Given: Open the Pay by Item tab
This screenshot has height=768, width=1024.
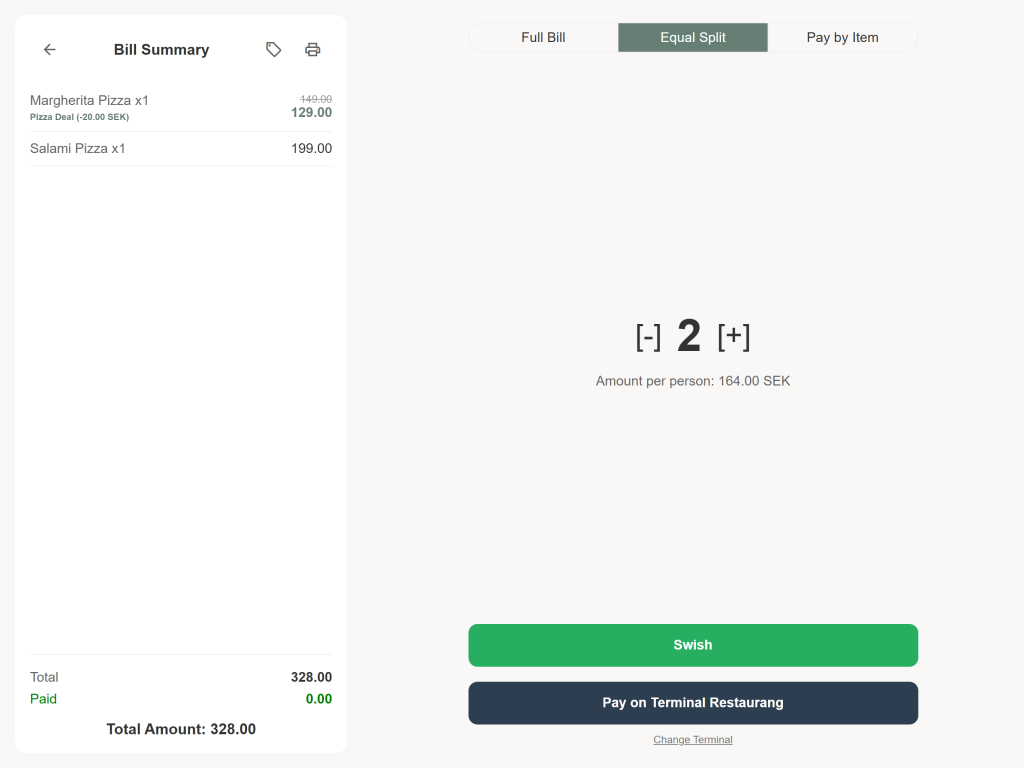Looking at the screenshot, I should [x=842, y=37].
